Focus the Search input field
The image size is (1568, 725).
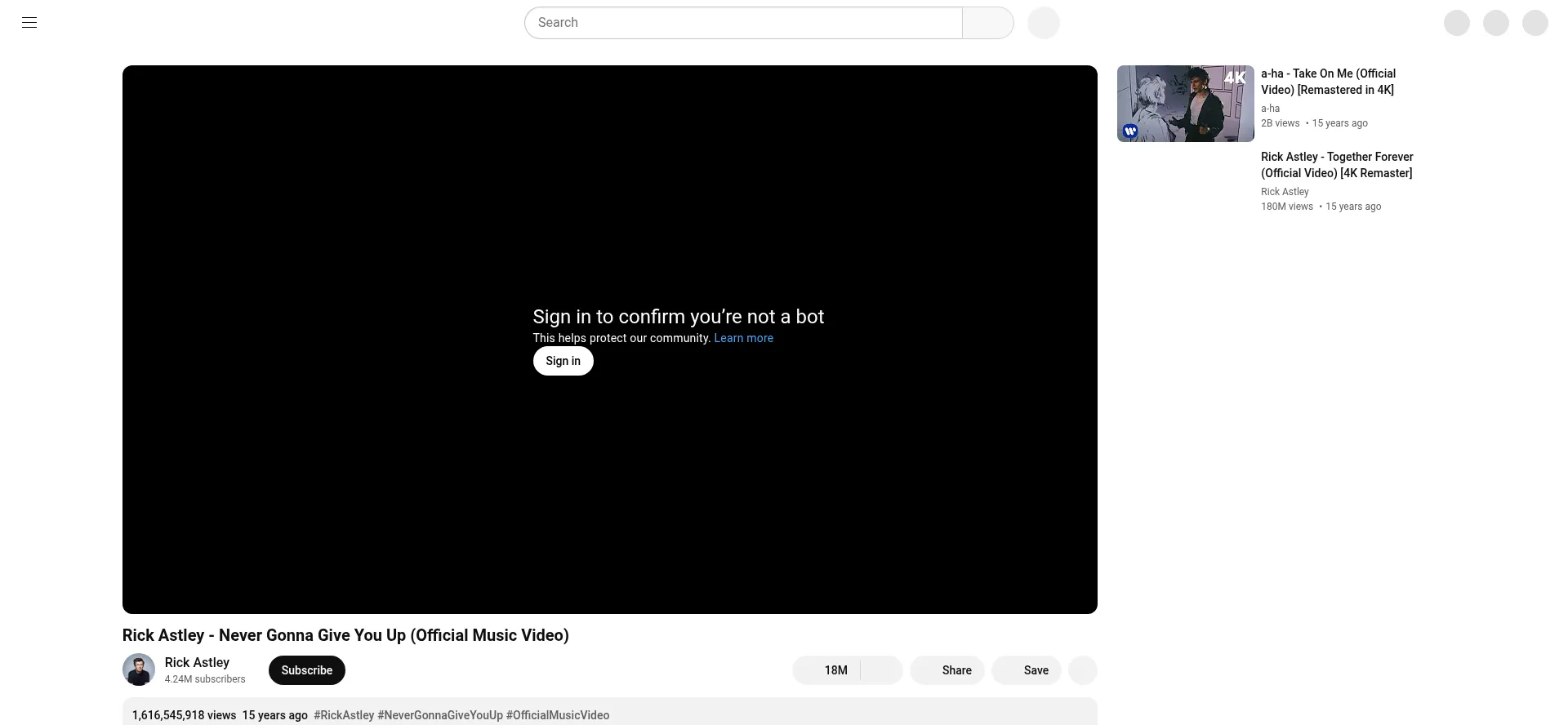coord(743,23)
